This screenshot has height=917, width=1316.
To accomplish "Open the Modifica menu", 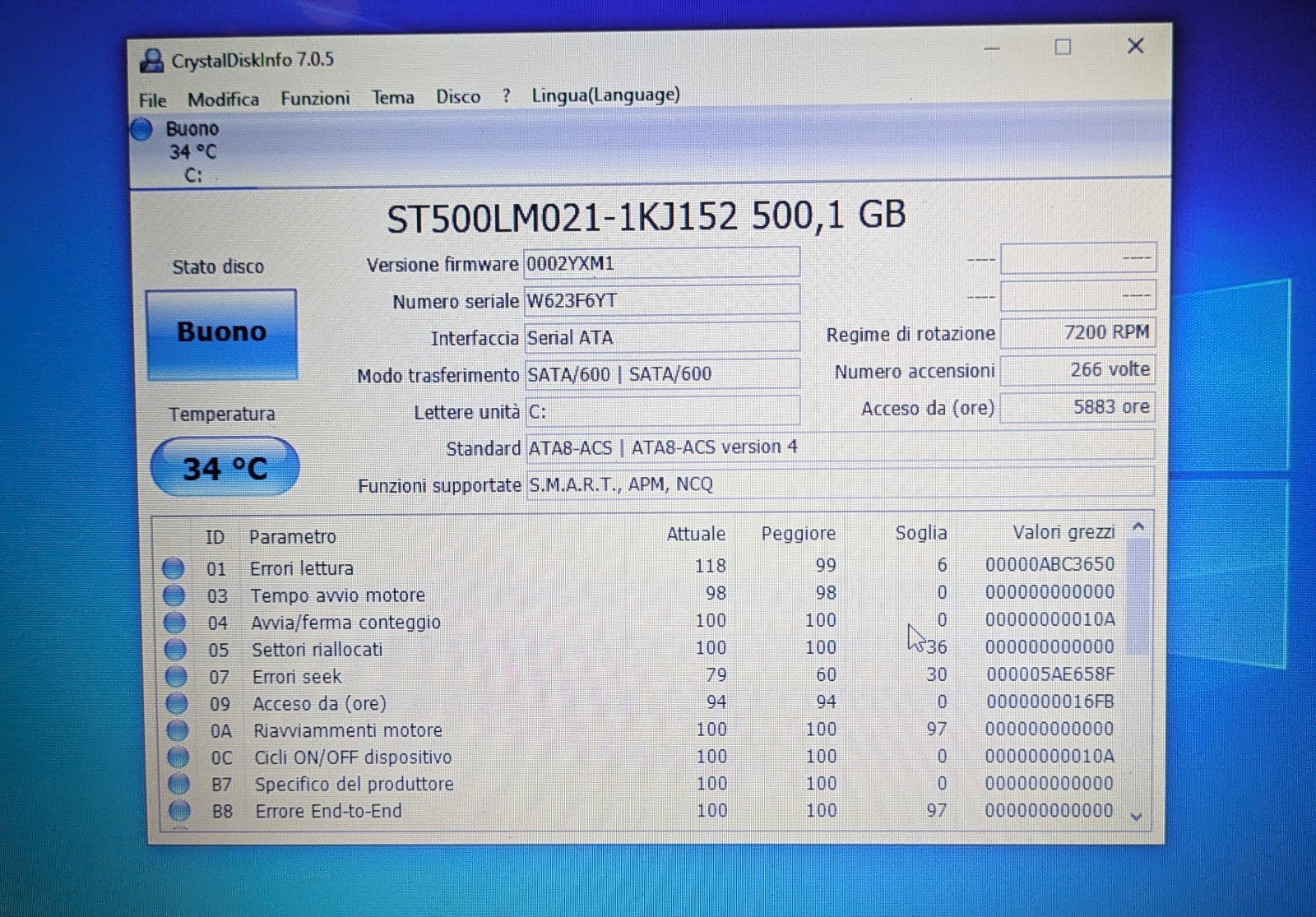I will 223,100.
